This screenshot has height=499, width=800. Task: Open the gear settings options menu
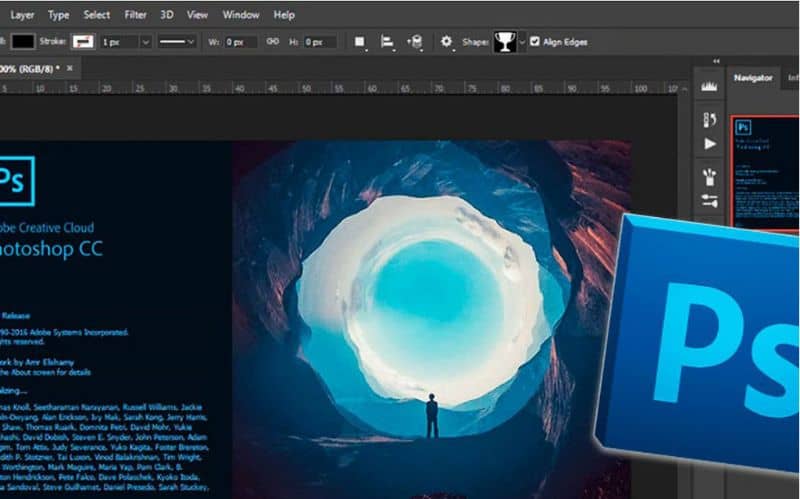point(447,42)
